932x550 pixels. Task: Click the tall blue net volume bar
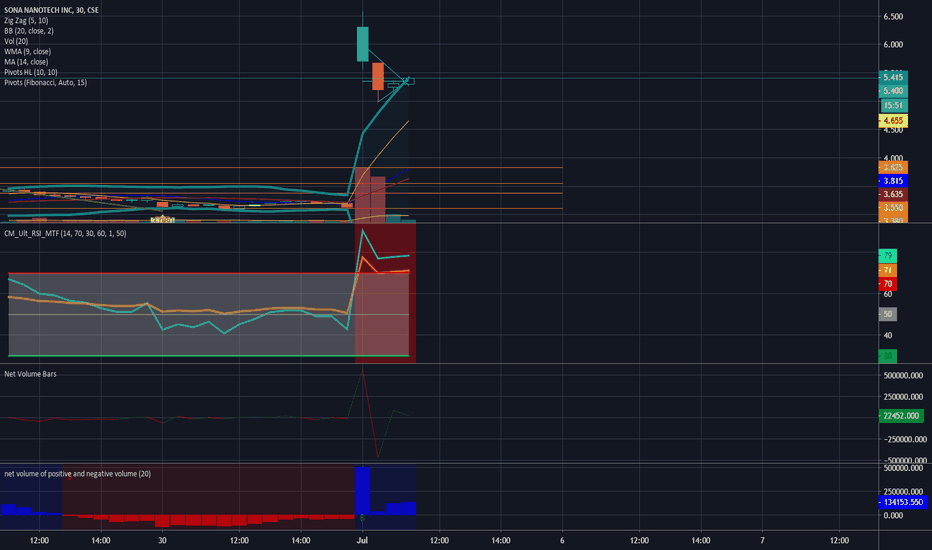click(363, 491)
